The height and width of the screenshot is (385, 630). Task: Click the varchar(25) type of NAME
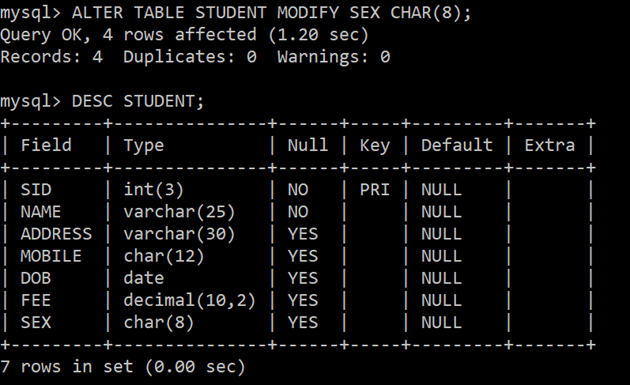pos(179,212)
